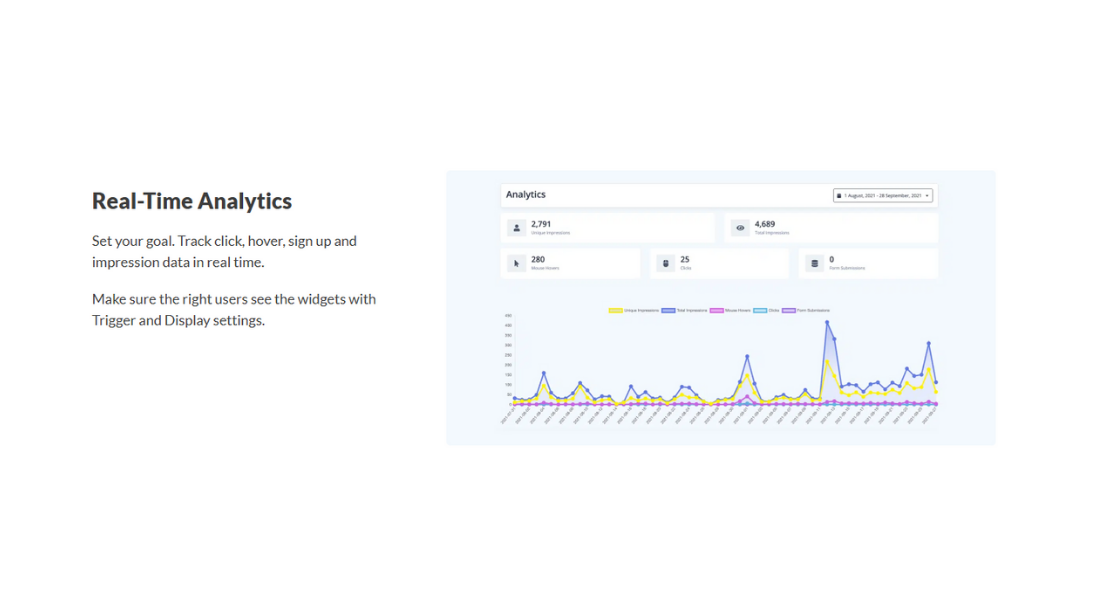1100x600 pixels.
Task: Click the yellow Unique Impressions color swatch
Action: [615, 310]
